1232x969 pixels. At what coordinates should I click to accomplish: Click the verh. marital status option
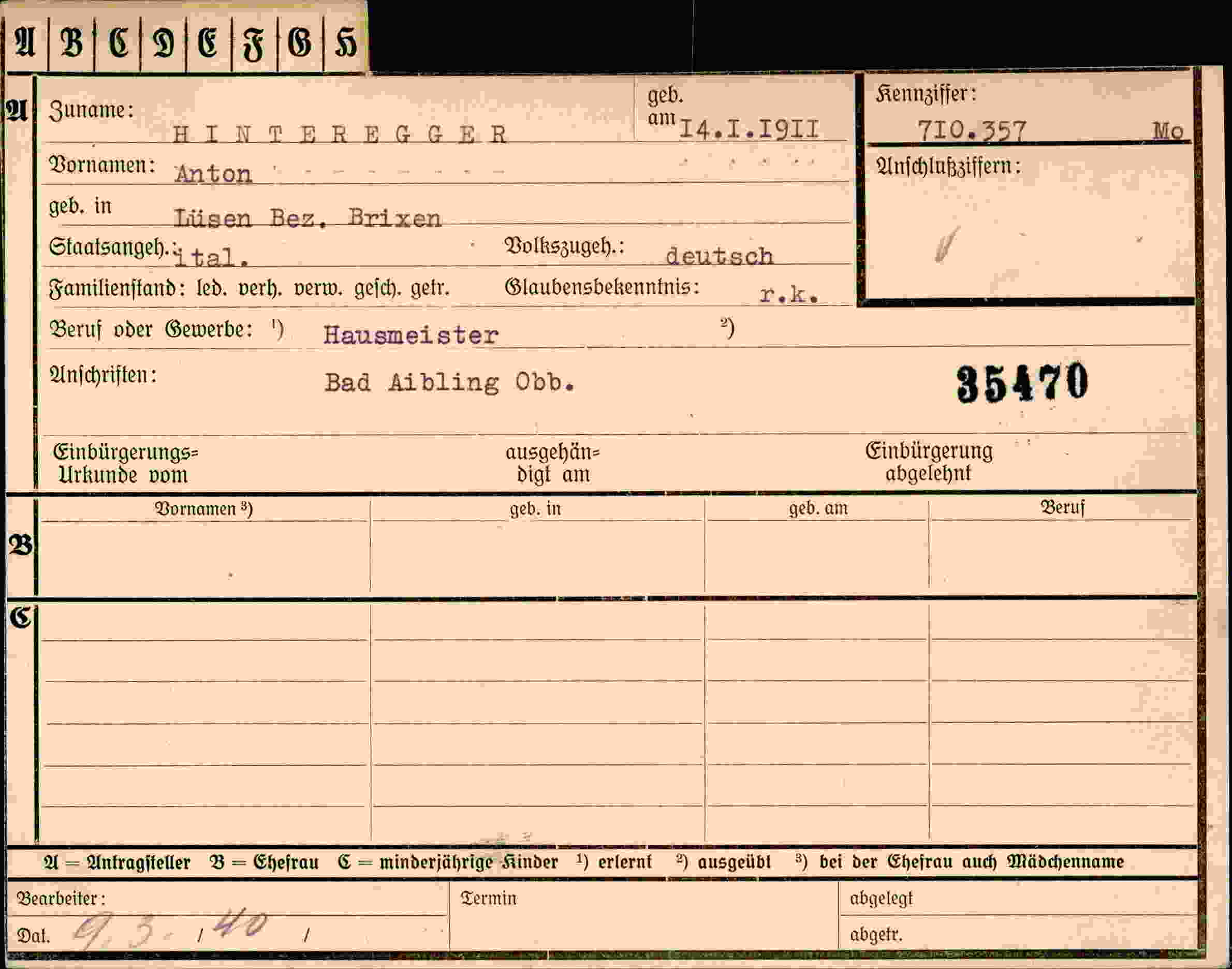pos(260,289)
